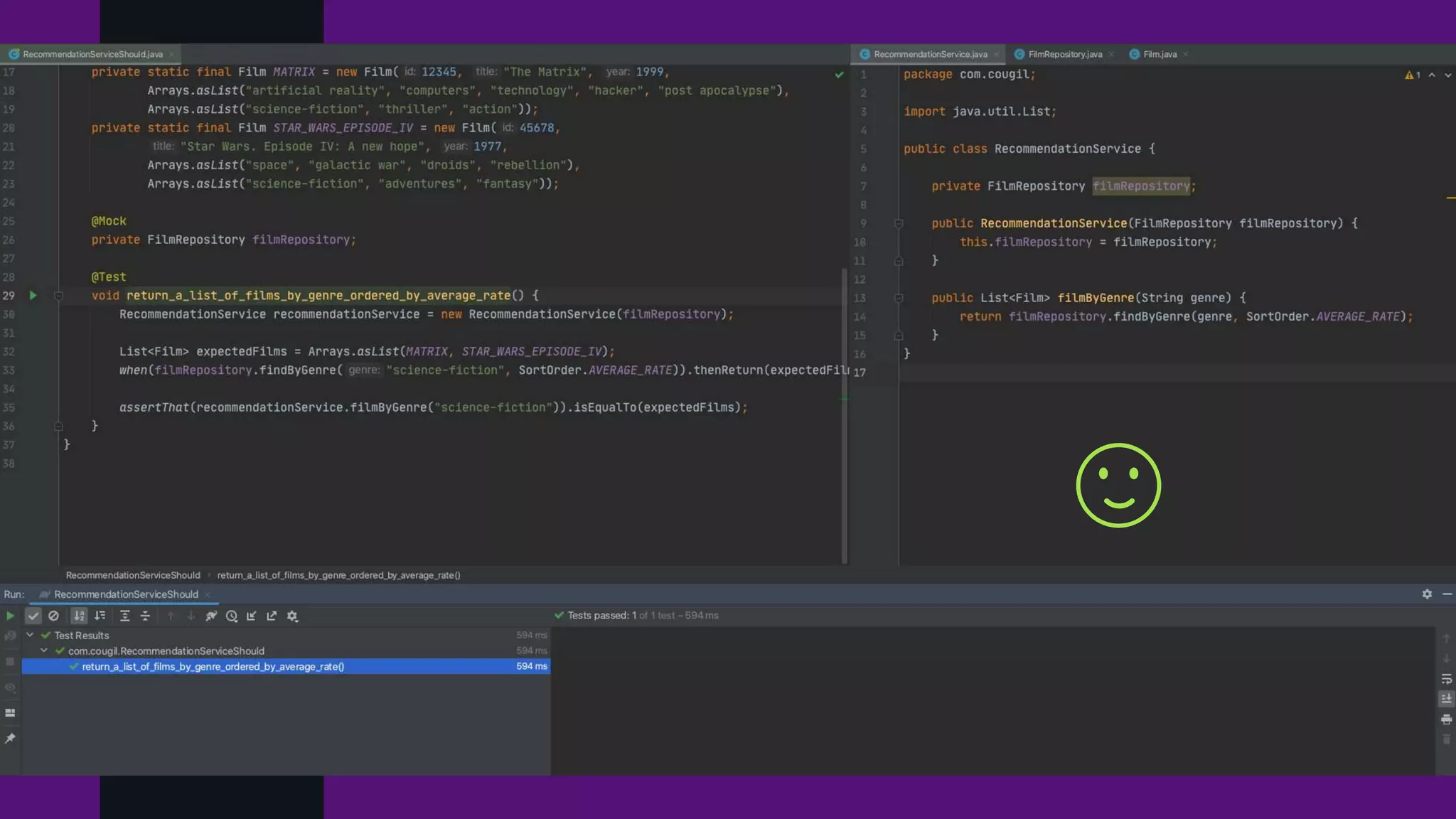The height and width of the screenshot is (819, 1456).
Task: Switch to the FilmRepository.java tab
Action: pos(1064,55)
